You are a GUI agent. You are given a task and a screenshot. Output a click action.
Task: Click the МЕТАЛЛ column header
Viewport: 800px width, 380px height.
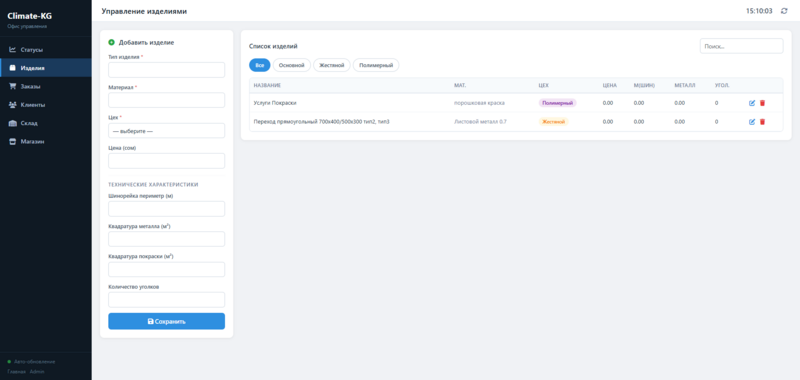pos(685,85)
